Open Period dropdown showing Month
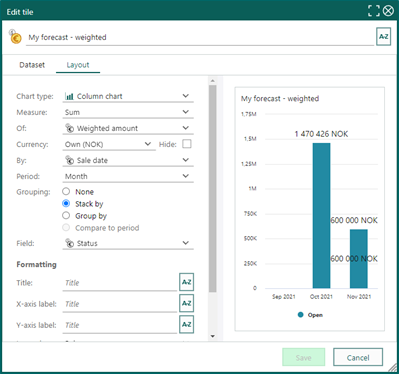 click(x=128, y=176)
